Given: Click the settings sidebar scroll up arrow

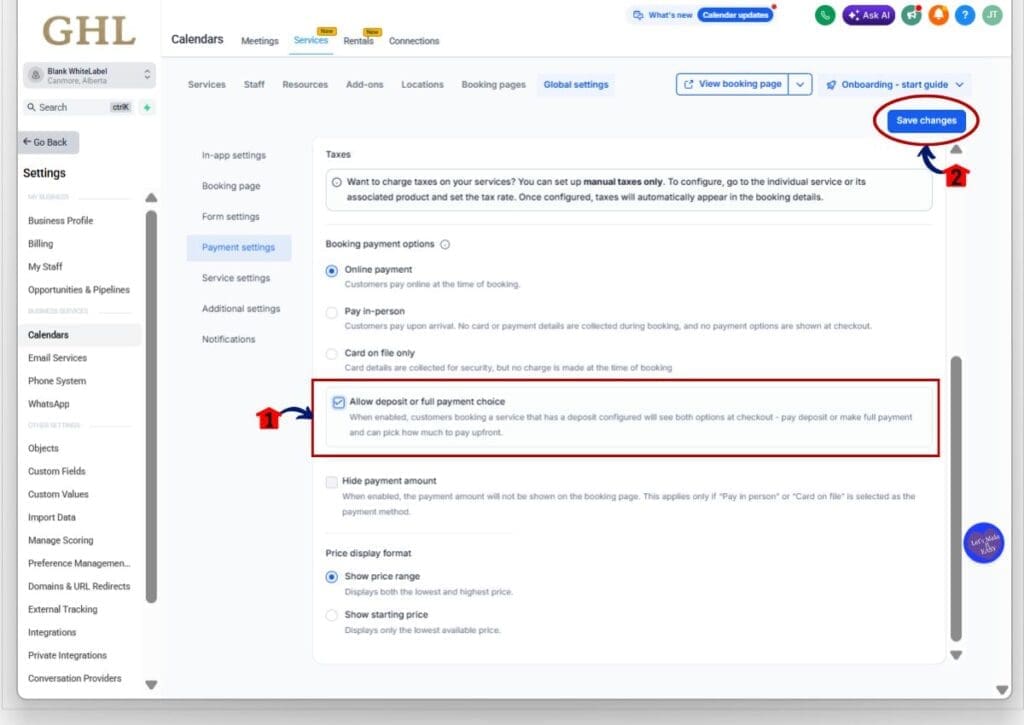Looking at the screenshot, I should [151, 198].
